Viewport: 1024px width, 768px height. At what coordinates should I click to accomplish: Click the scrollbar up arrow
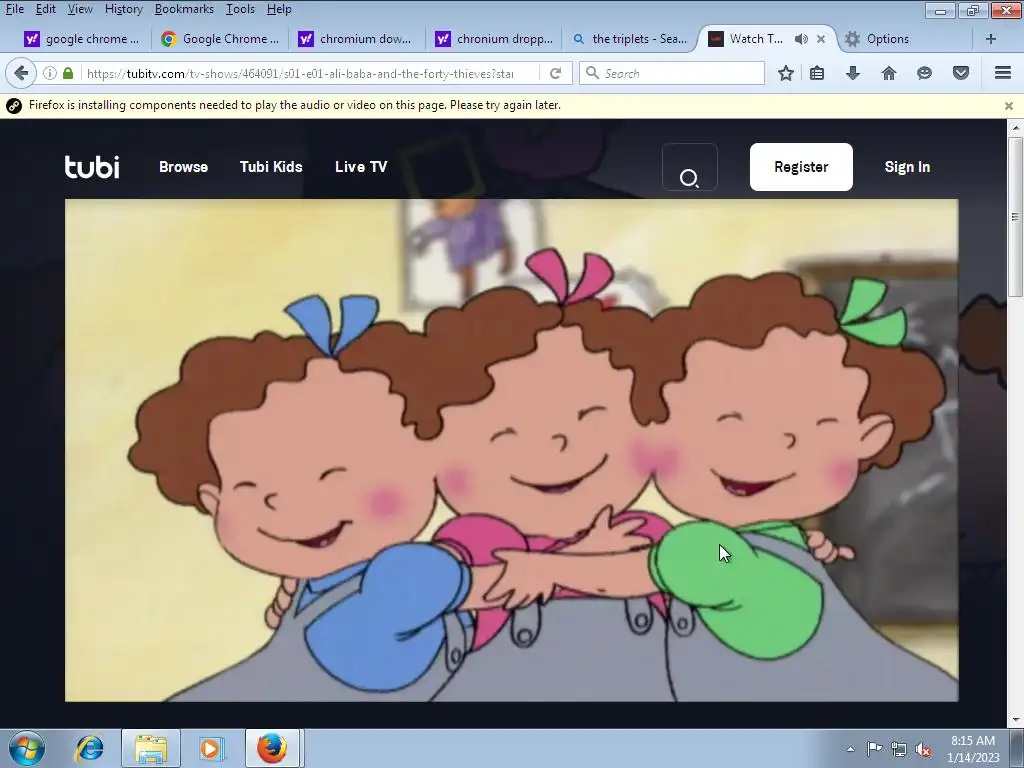click(x=1015, y=127)
